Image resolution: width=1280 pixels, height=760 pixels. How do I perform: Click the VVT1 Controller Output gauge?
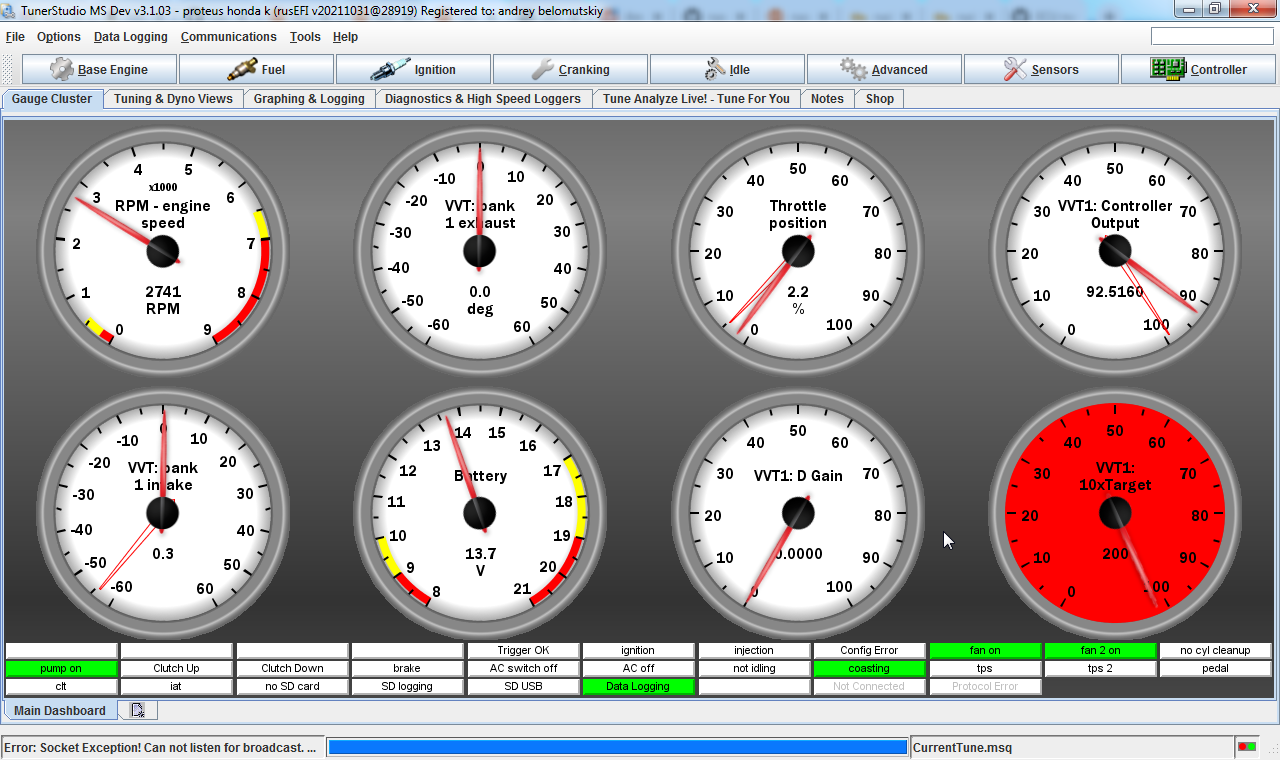click(x=1115, y=250)
